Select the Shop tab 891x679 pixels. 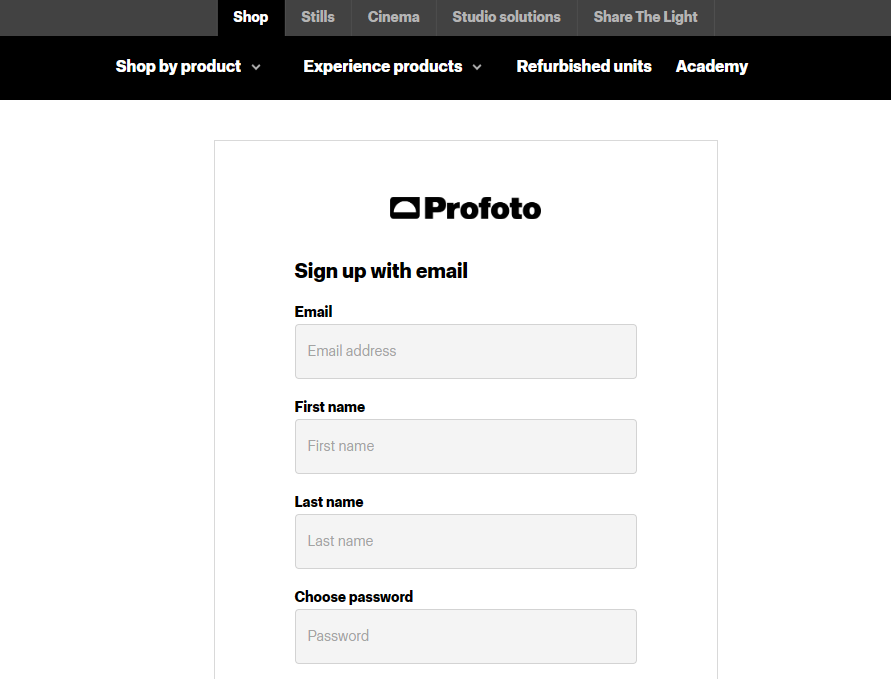251,17
